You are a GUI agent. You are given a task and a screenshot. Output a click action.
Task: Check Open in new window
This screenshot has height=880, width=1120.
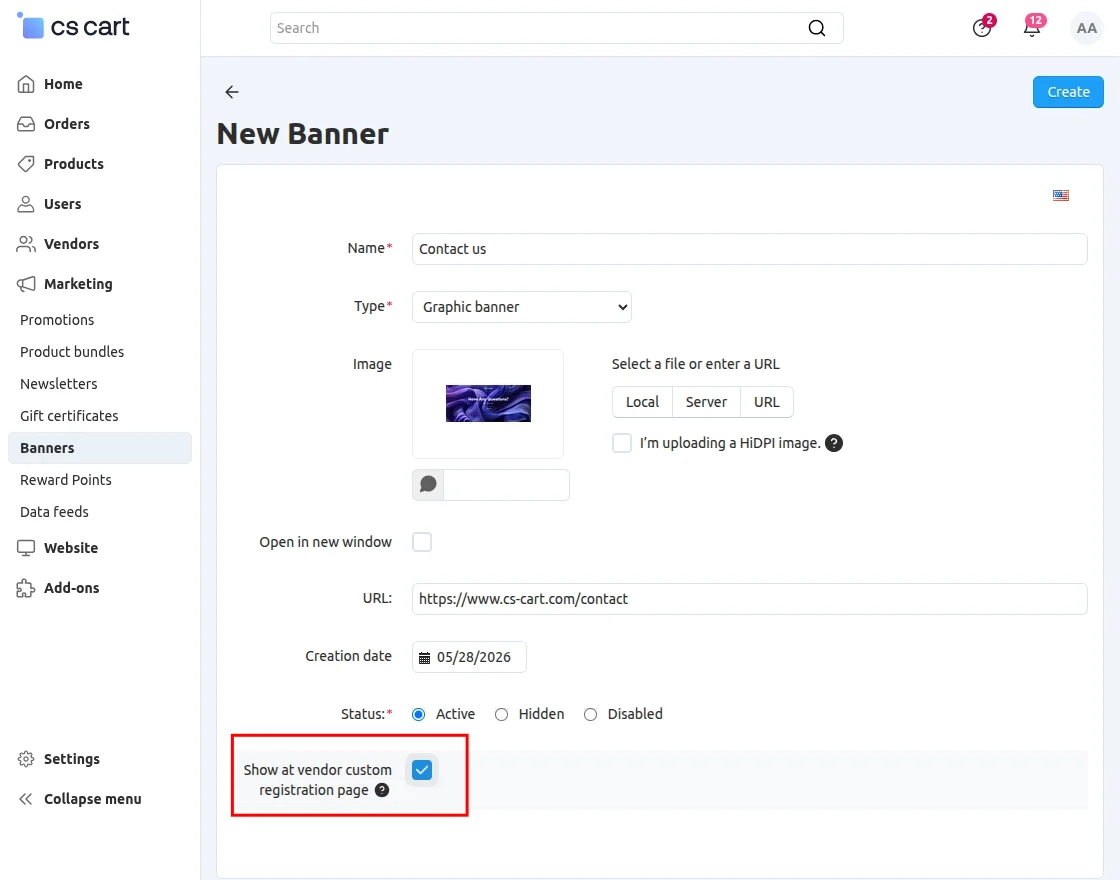pos(422,542)
